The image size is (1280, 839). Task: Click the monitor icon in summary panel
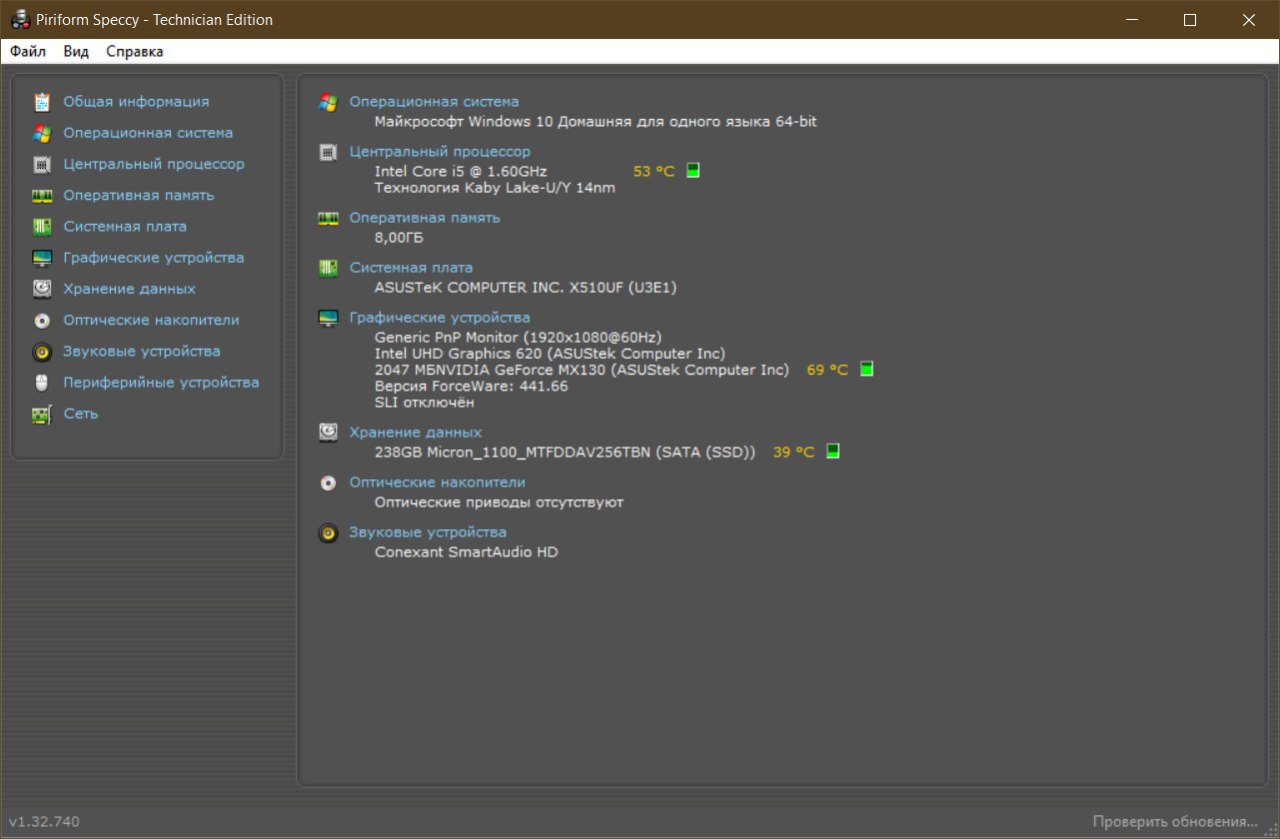click(328, 318)
